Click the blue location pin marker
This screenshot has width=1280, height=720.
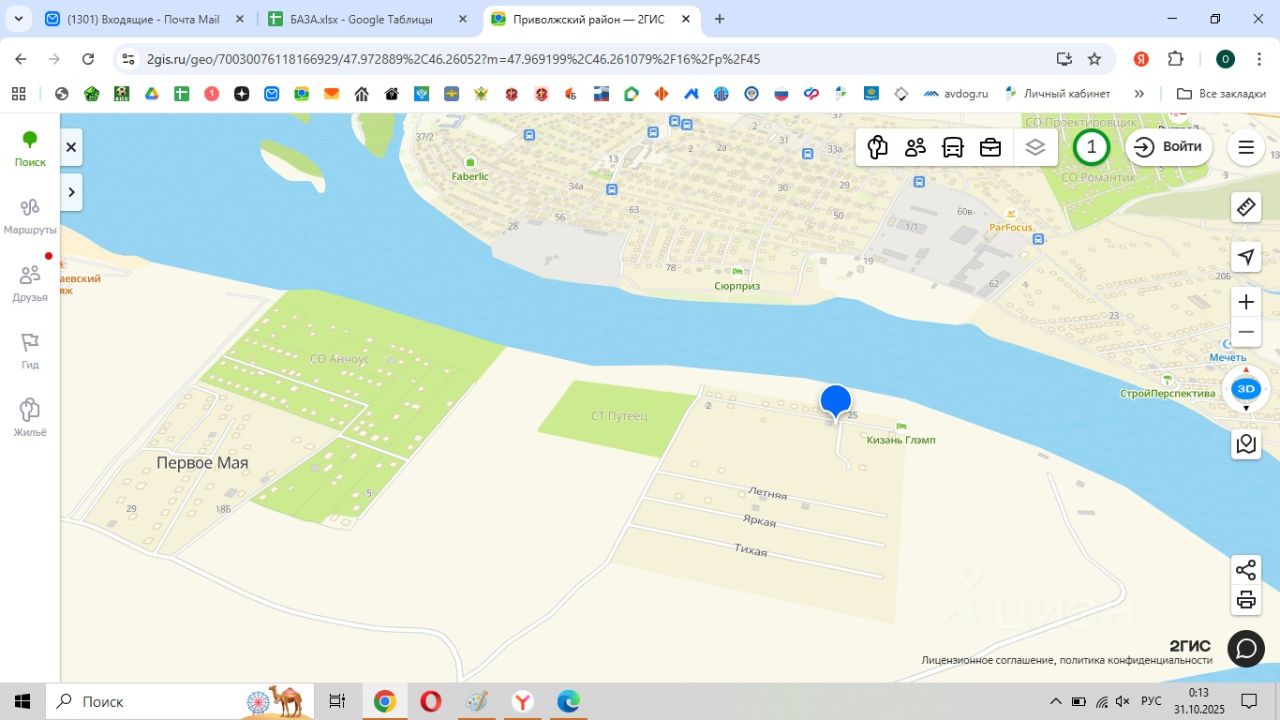tap(835, 400)
